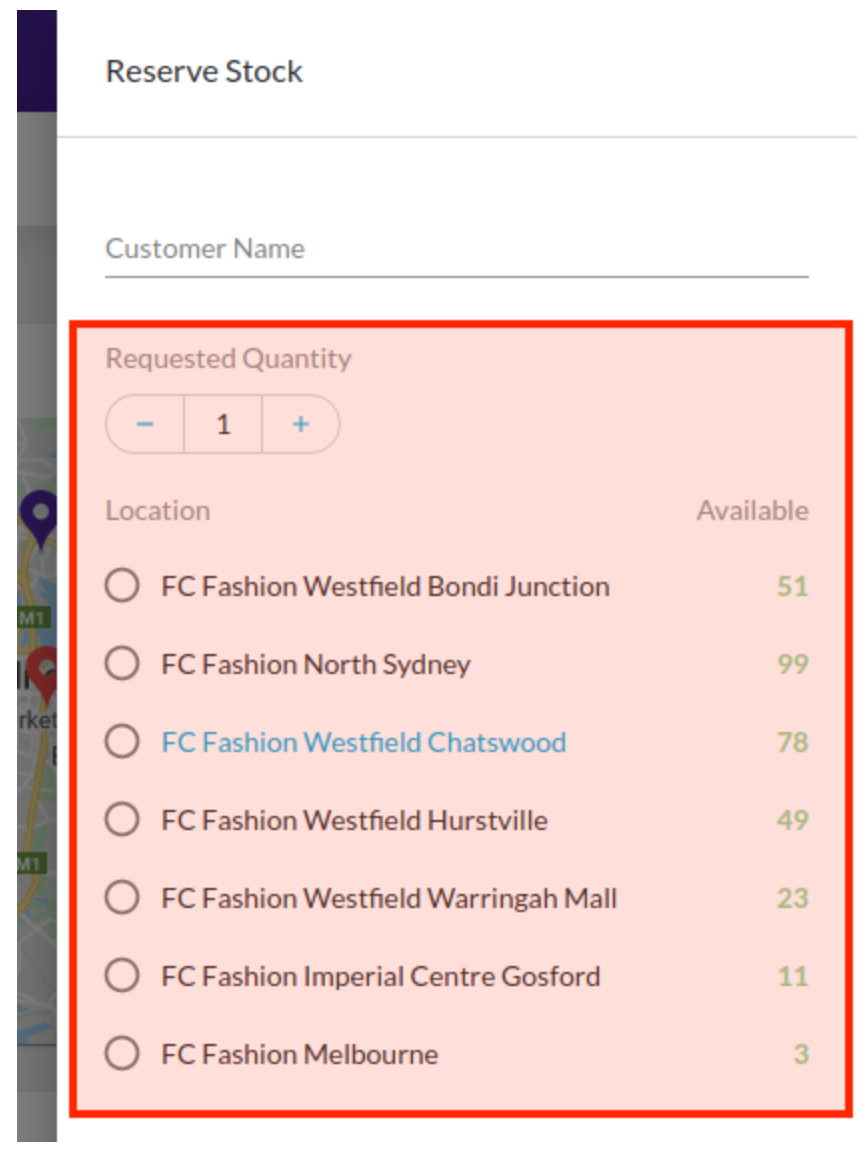Click the requested quantity value field
The width and height of the screenshot is (864, 1158).
(223, 424)
